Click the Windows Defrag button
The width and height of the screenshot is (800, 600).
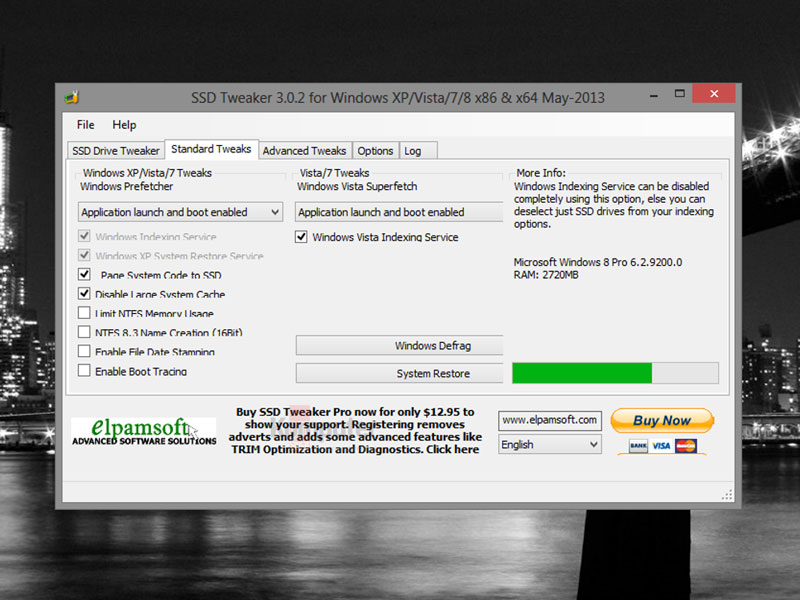click(399, 345)
